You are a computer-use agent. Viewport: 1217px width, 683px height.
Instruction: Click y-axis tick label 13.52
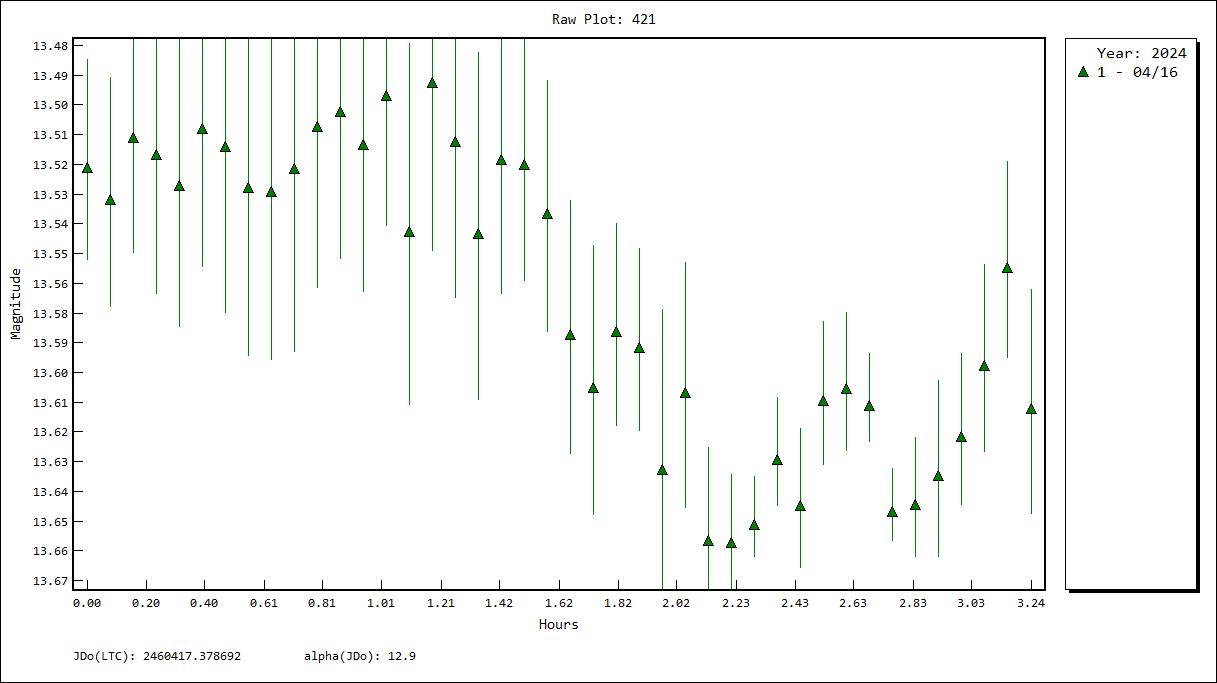(x=50, y=165)
